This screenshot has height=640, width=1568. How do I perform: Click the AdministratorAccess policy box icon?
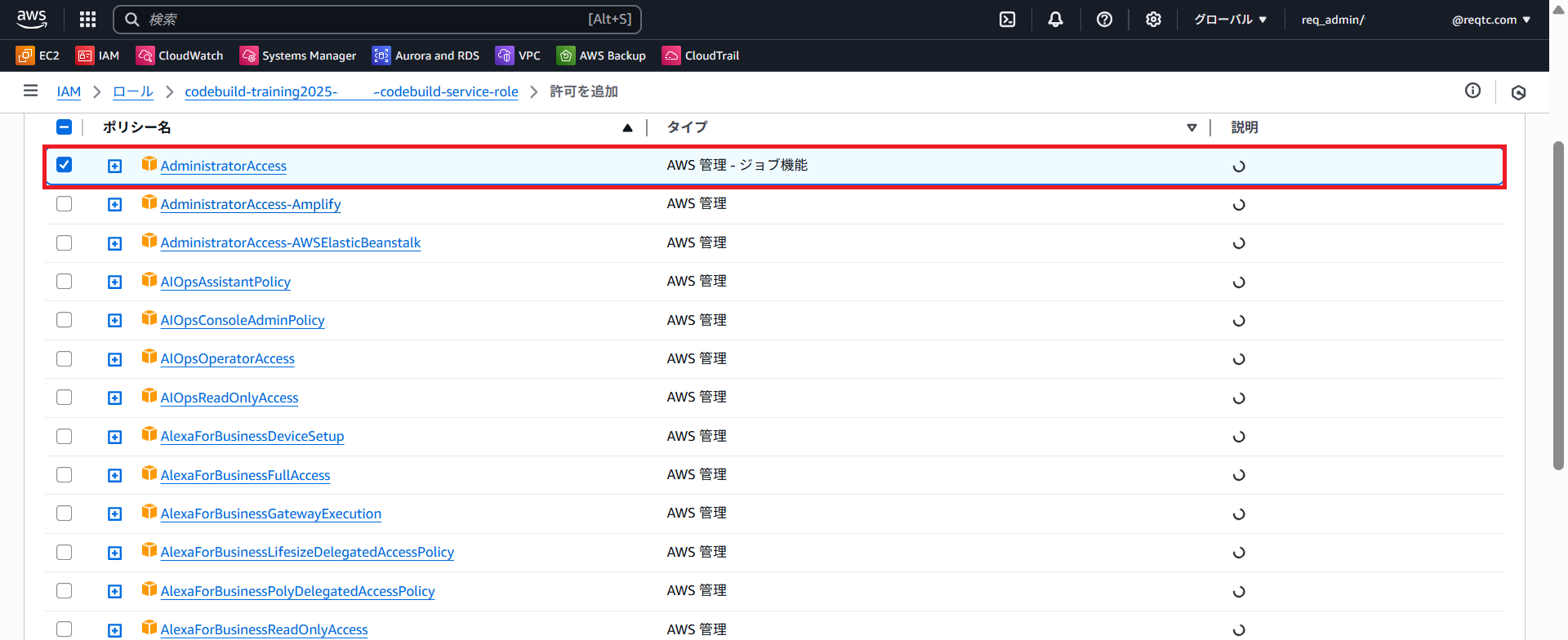[x=149, y=164]
